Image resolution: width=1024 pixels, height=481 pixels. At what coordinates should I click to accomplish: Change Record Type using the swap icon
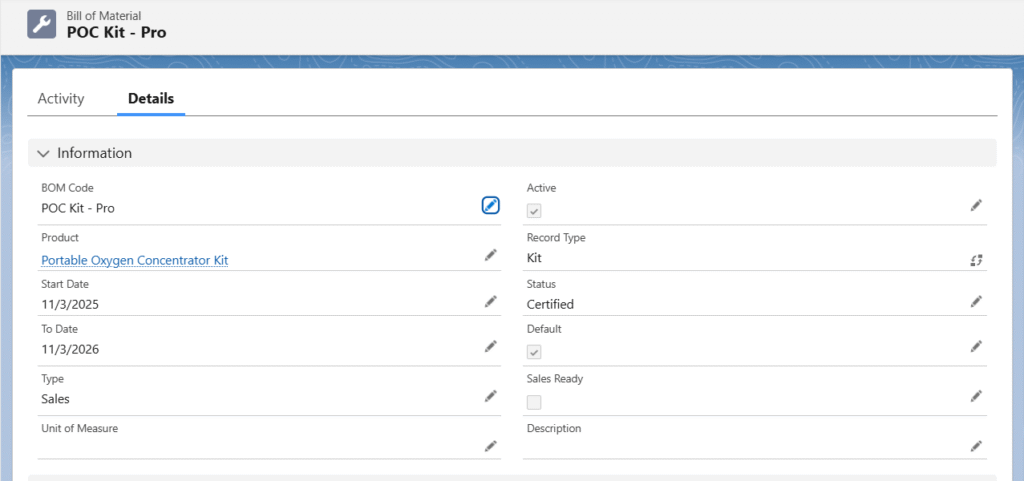(976, 260)
